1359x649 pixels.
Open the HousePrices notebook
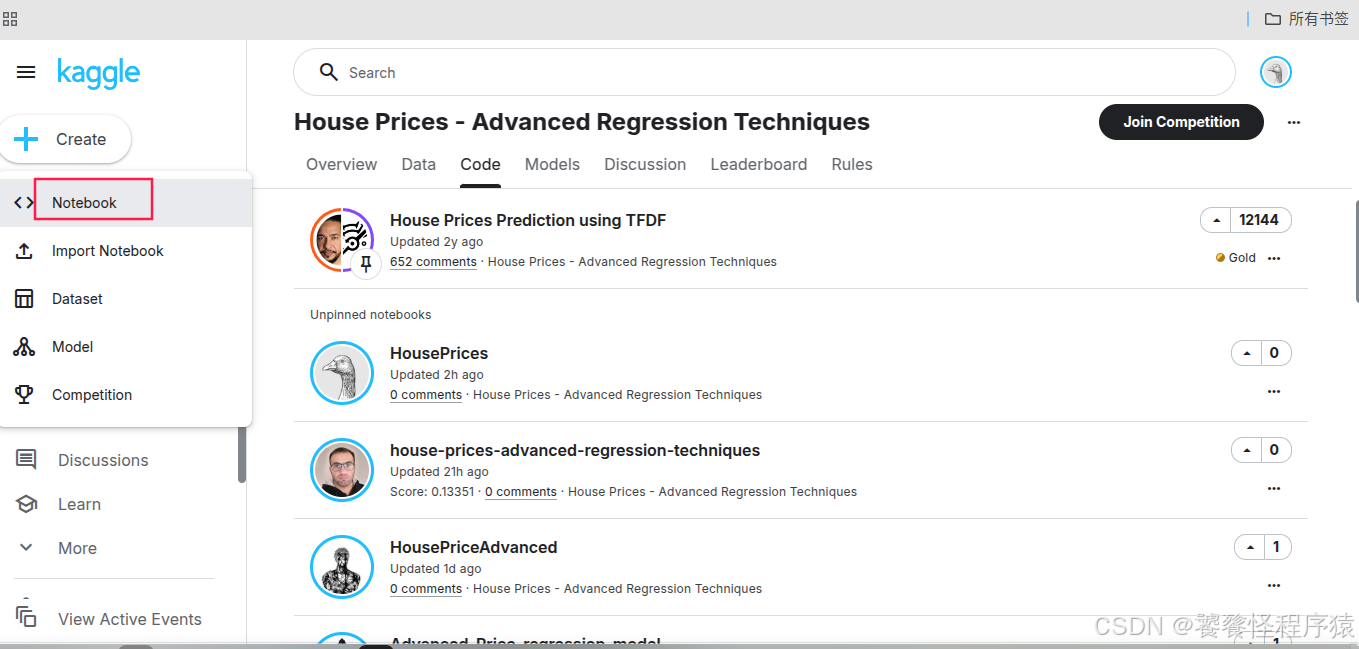tap(439, 353)
